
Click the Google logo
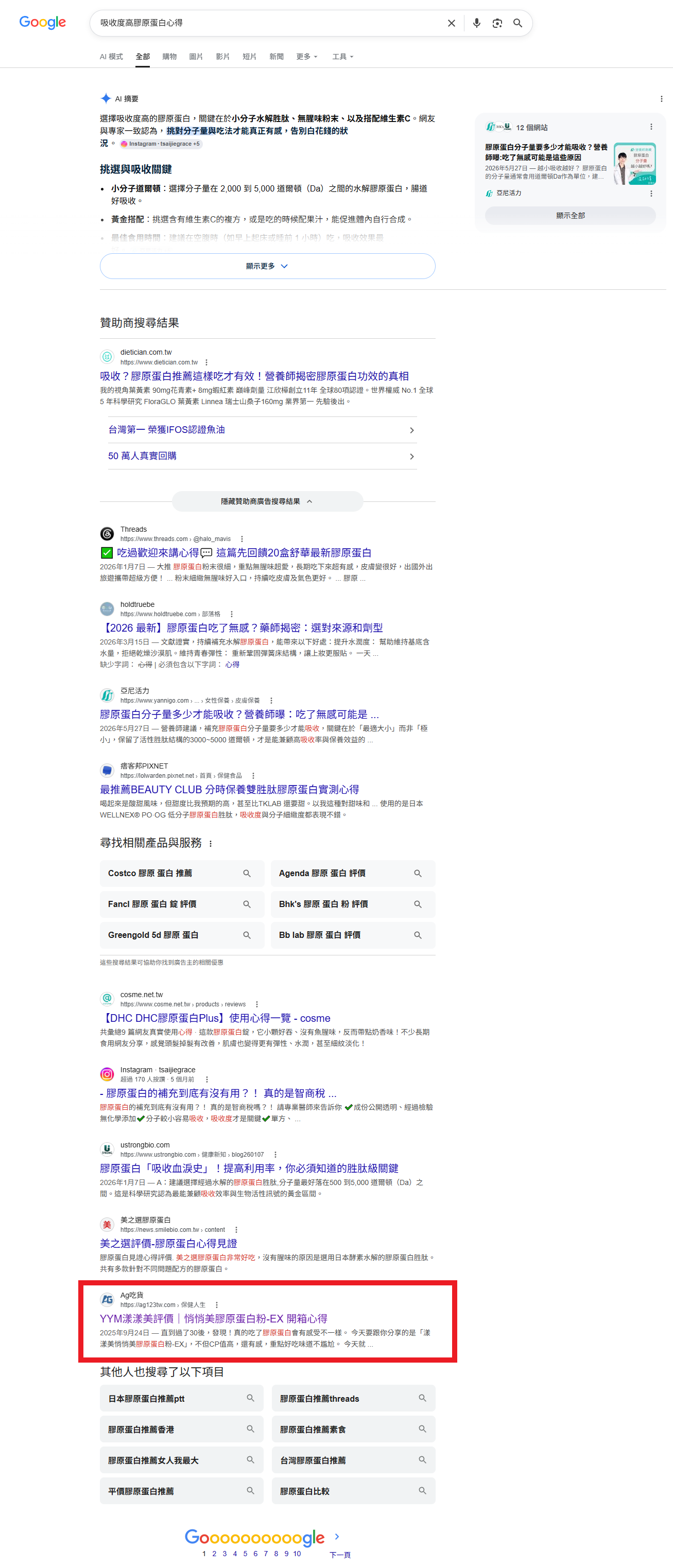click(x=43, y=23)
